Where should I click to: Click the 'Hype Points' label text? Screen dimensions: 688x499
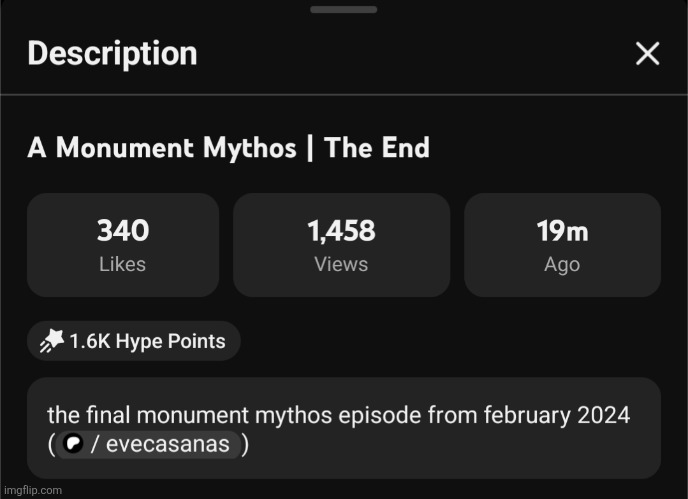pos(170,342)
